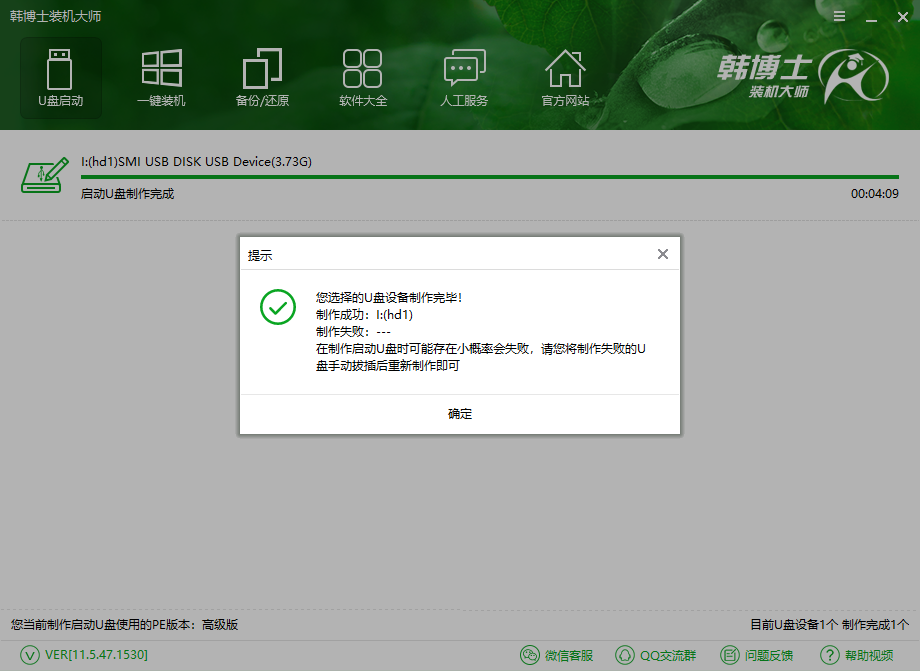This screenshot has width=920, height=671.
Task: Open the hamburger menu
Action: tap(838, 16)
